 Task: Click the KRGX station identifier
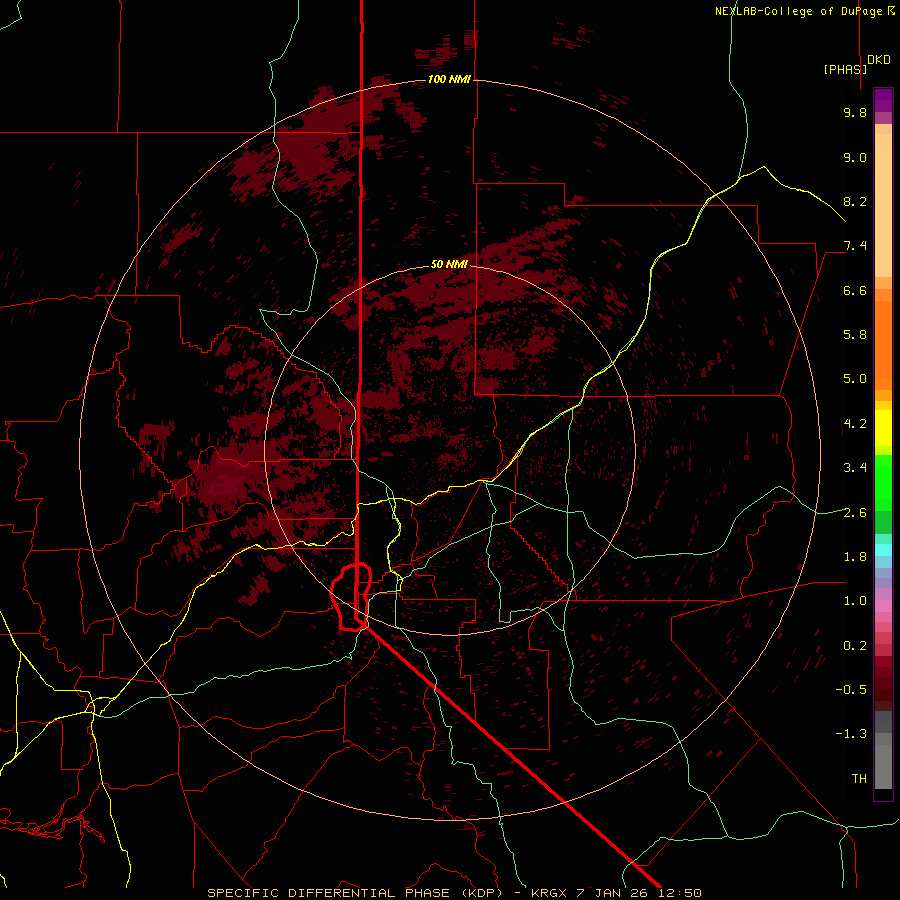click(x=550, y=893)
